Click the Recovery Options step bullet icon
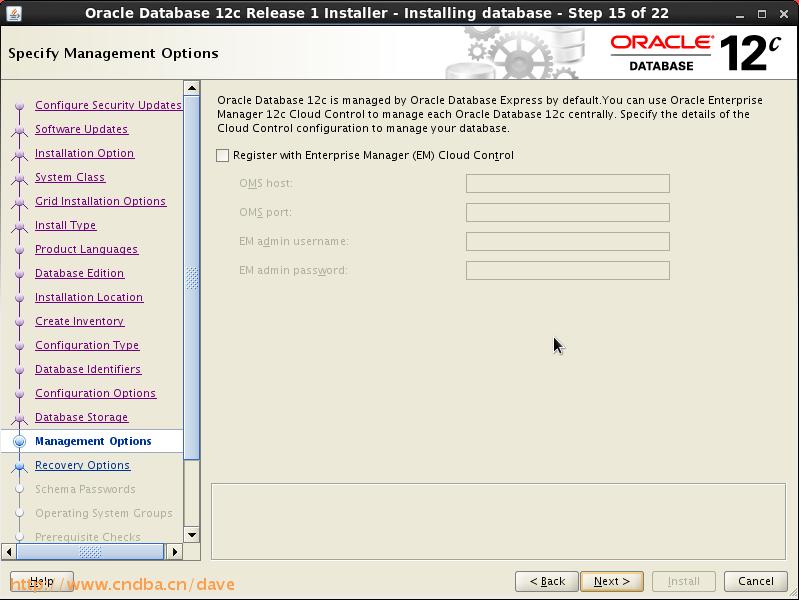 19,465
